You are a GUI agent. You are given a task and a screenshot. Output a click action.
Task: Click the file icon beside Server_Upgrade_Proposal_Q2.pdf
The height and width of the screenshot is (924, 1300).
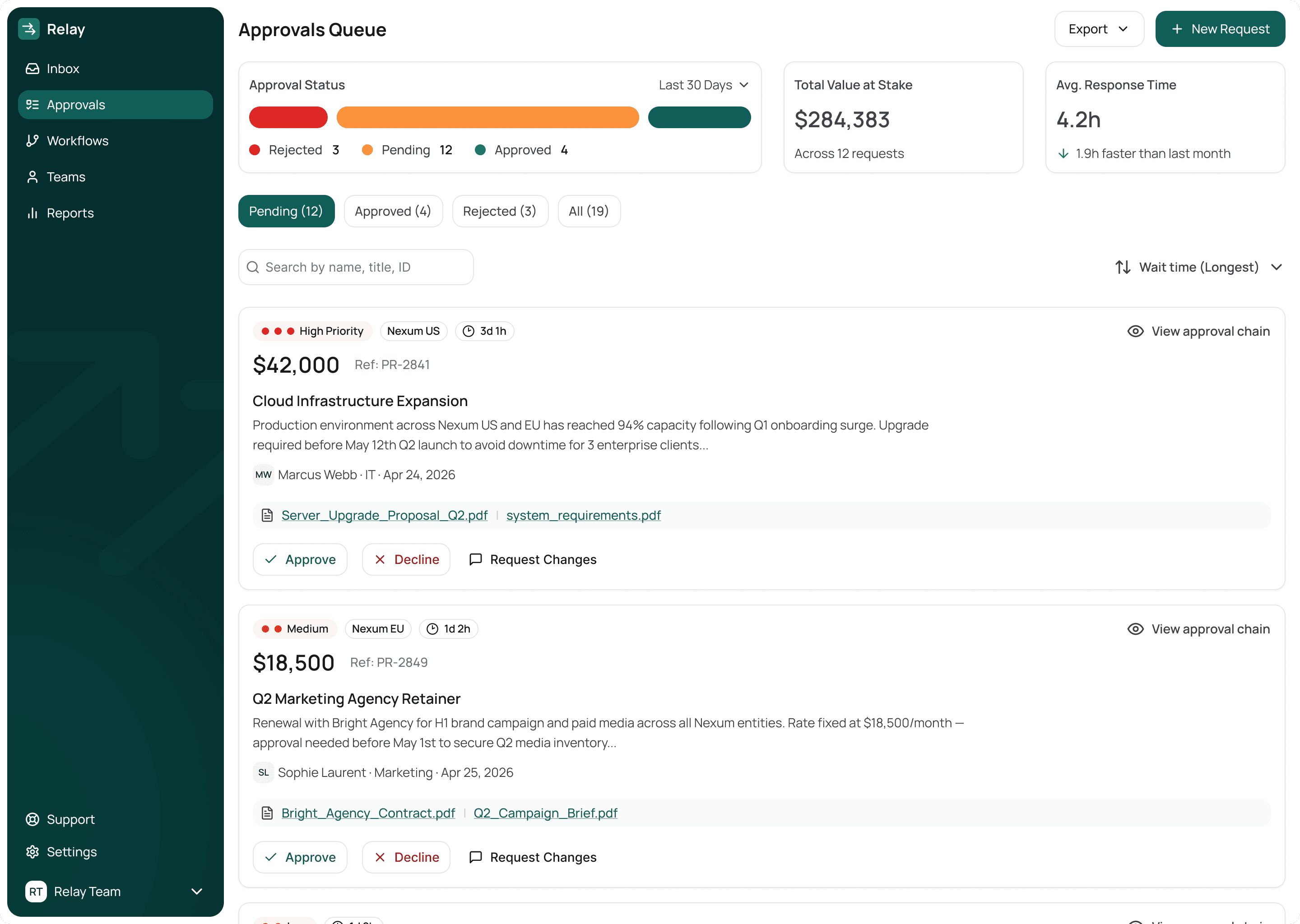(267, 516)
